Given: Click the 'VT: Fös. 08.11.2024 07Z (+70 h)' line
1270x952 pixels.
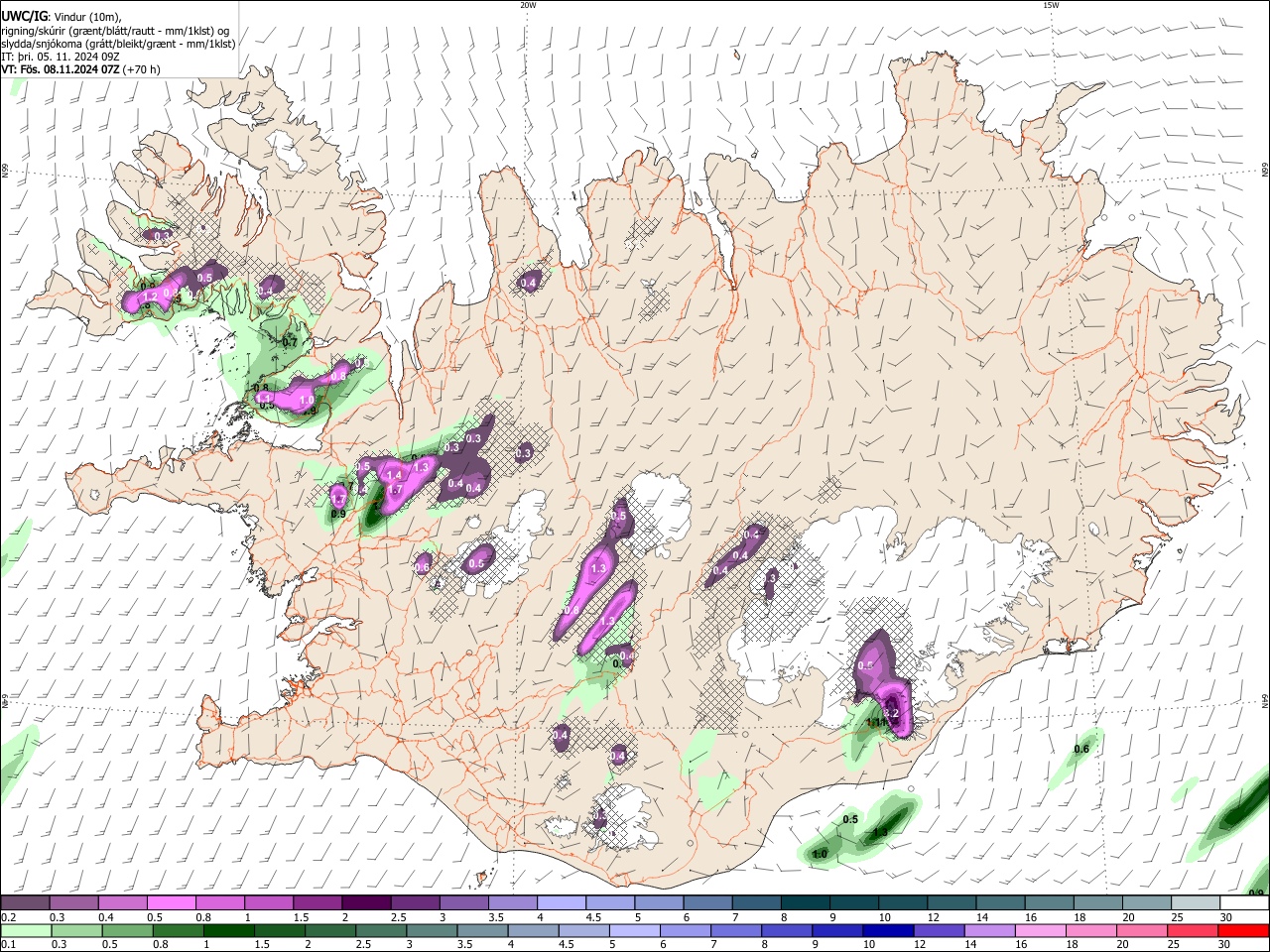Looking at the screenshot, I should coord(81,69).
